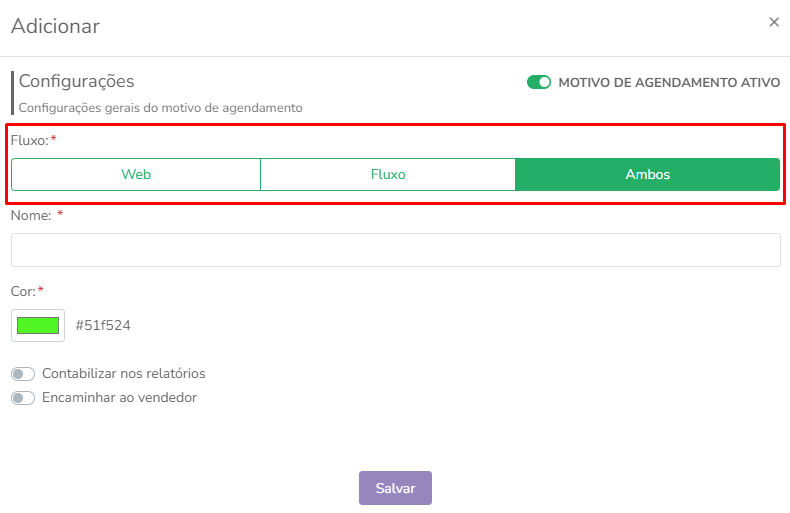
Task: Focus the Nome text field
Action: (396, 250)
